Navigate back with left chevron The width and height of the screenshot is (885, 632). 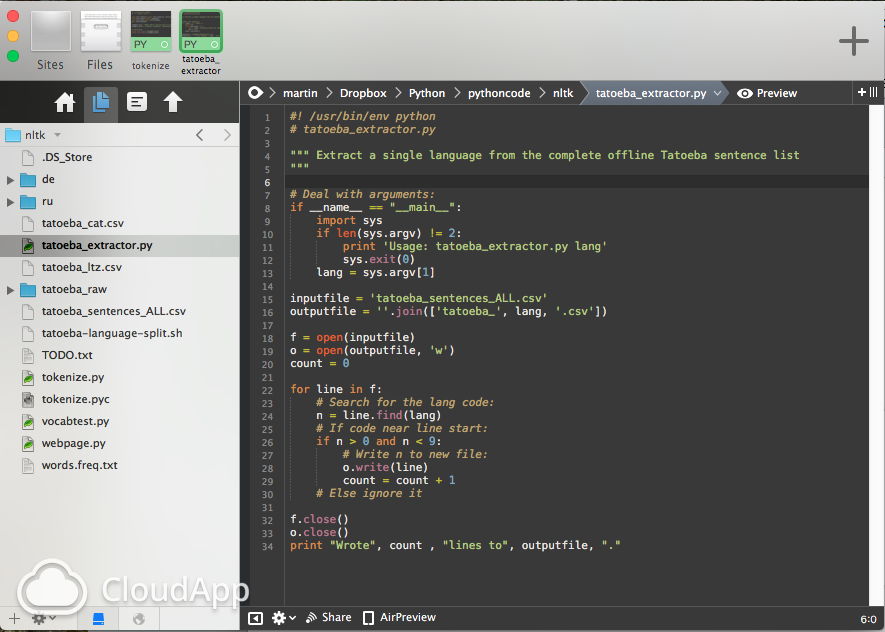pos(199,135)
